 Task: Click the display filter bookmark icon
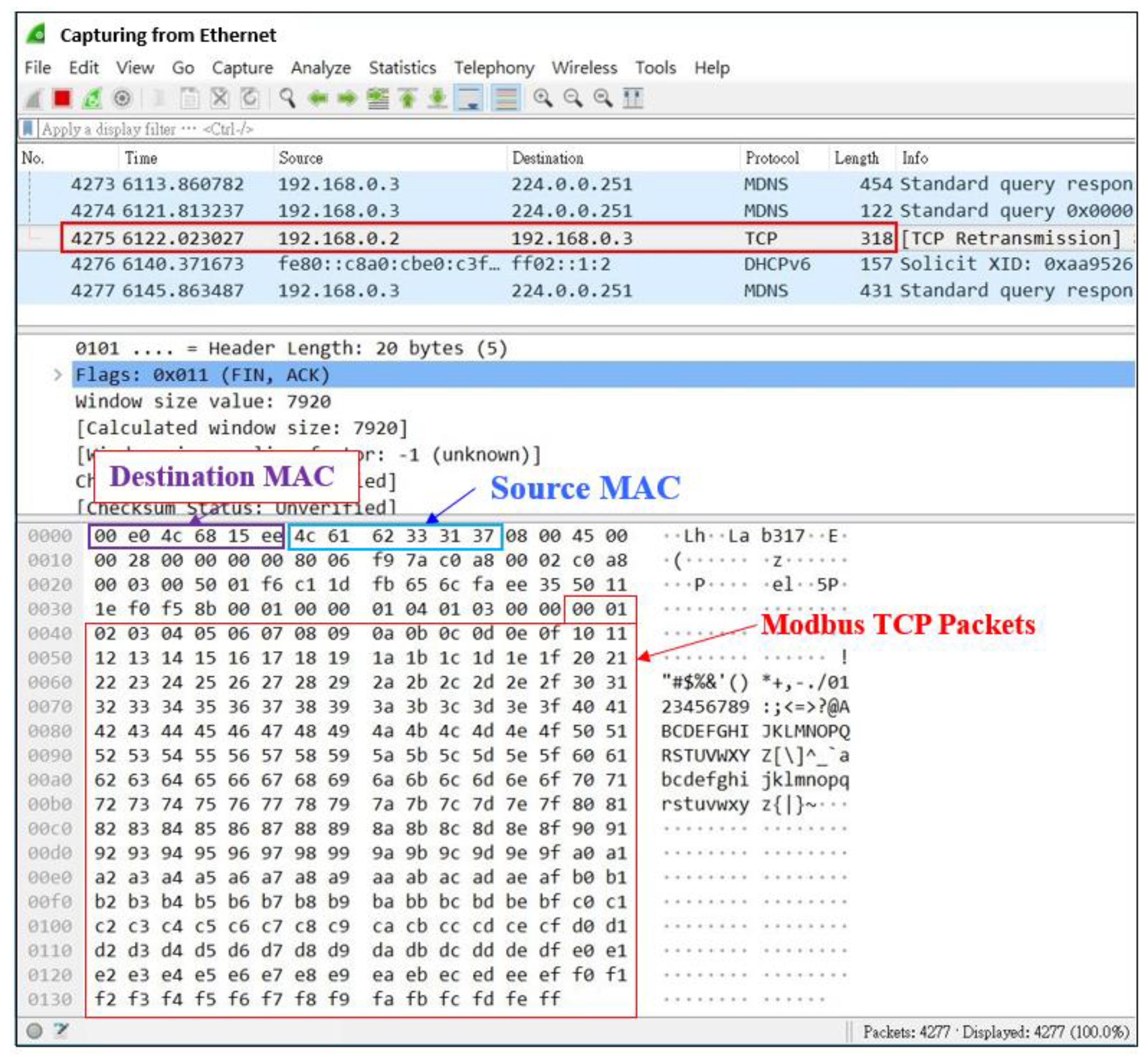[x=28, y=129]
